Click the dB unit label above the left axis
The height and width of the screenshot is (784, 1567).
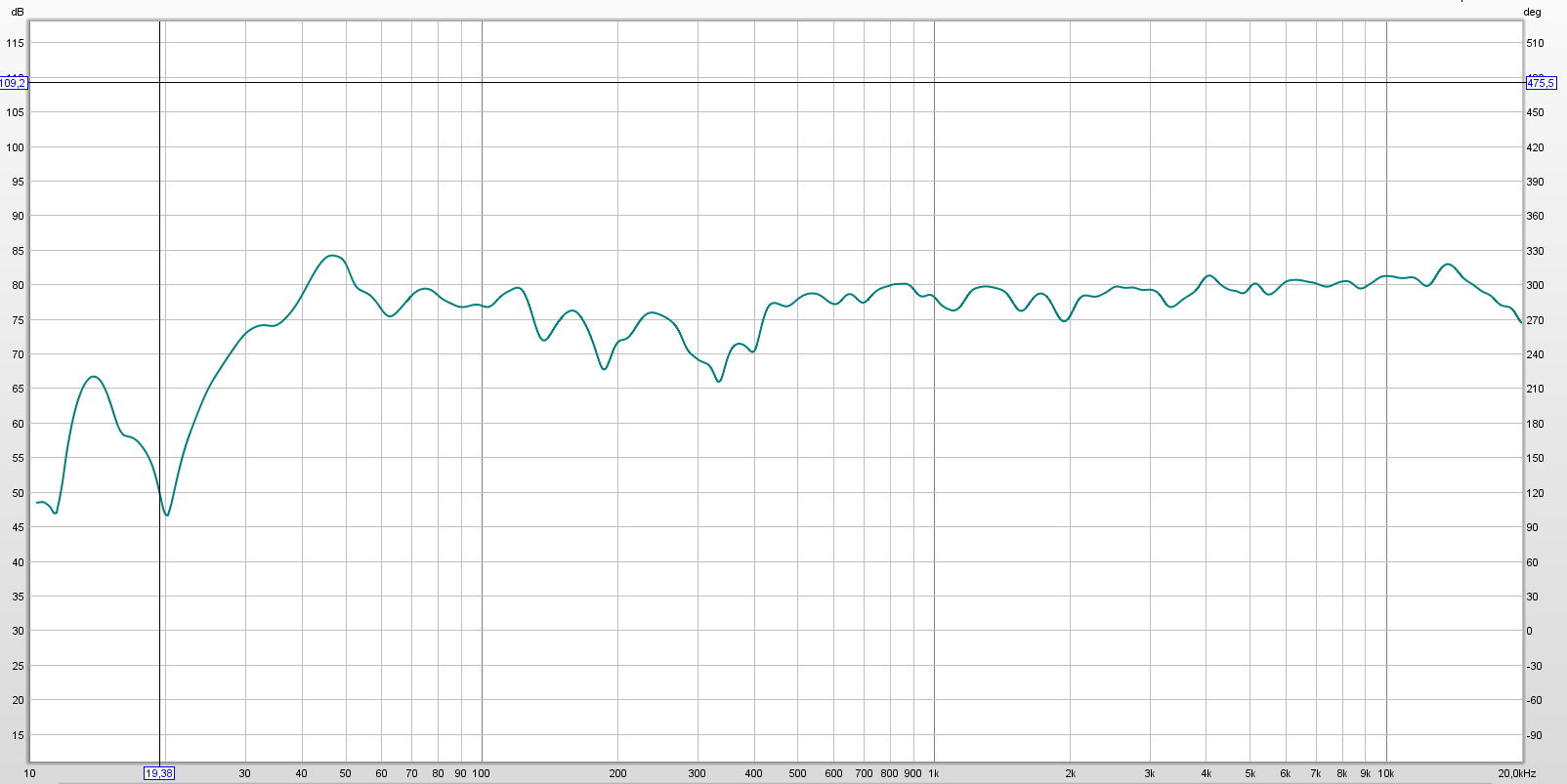click(x=17, y=12)
